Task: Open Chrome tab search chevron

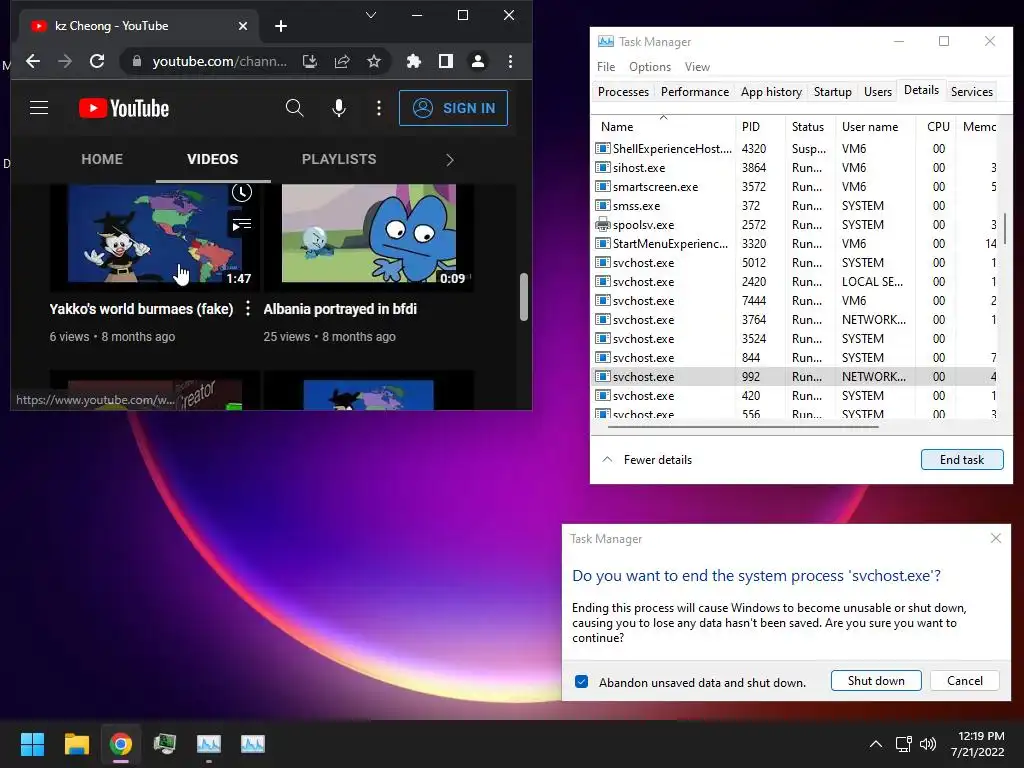Action: (x=371, y=15)
